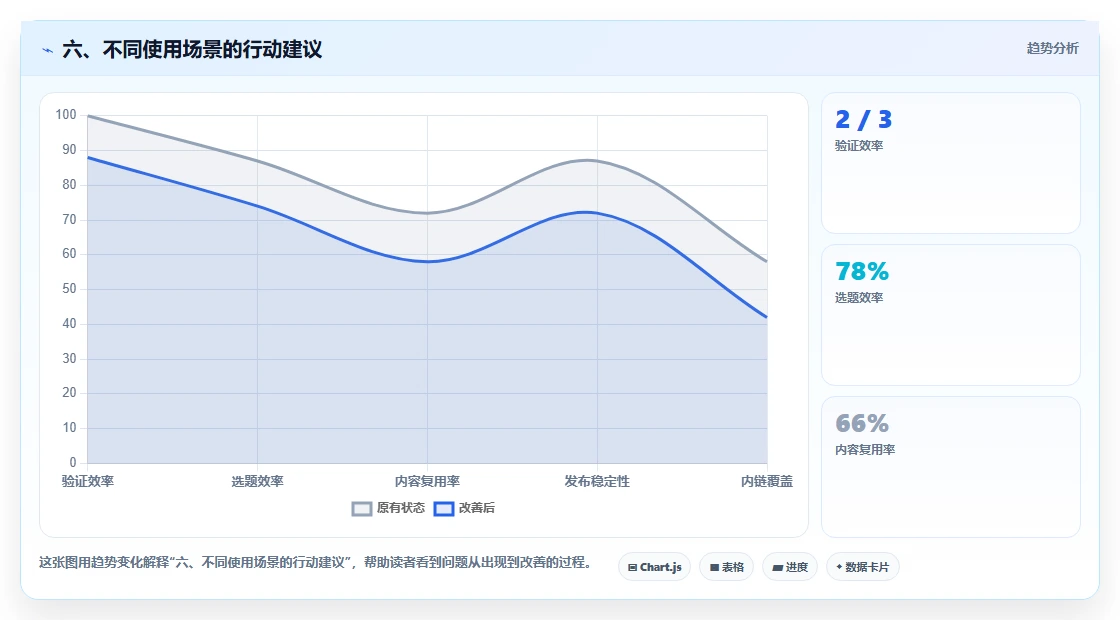Click the chart description paragraph below chart
Viewport: 1120px width, 620px height.
[x=316, y=563]
